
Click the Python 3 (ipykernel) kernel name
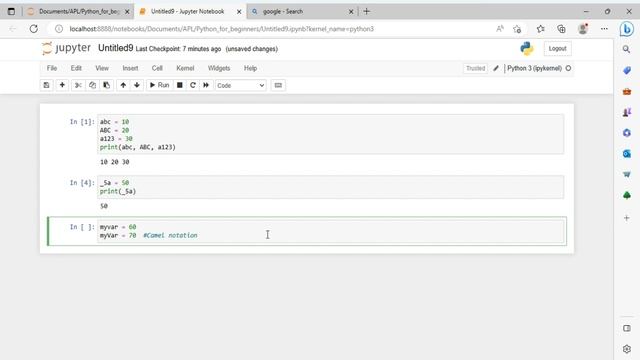[x=534, y=68]
